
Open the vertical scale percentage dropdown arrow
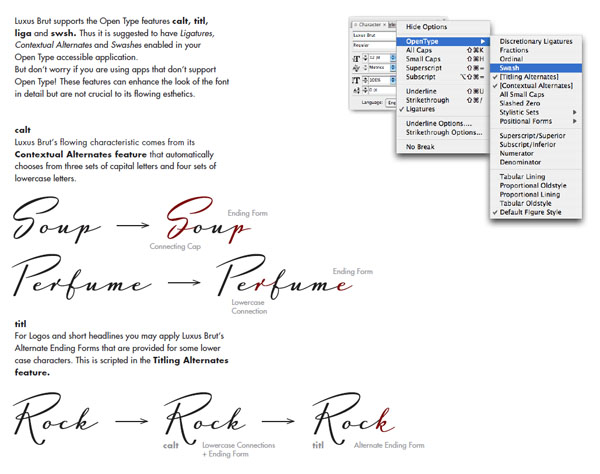click(x=393, y=80)
